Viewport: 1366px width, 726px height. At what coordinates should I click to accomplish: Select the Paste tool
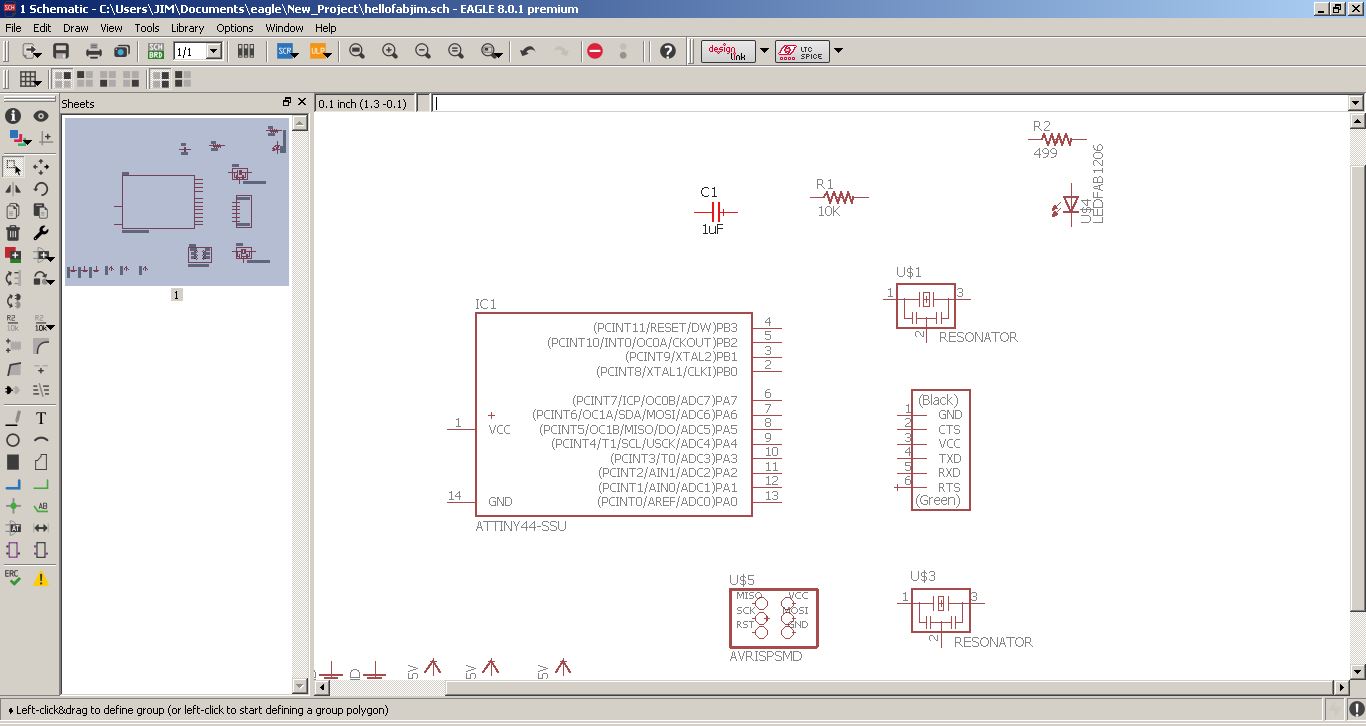[41, 210]
